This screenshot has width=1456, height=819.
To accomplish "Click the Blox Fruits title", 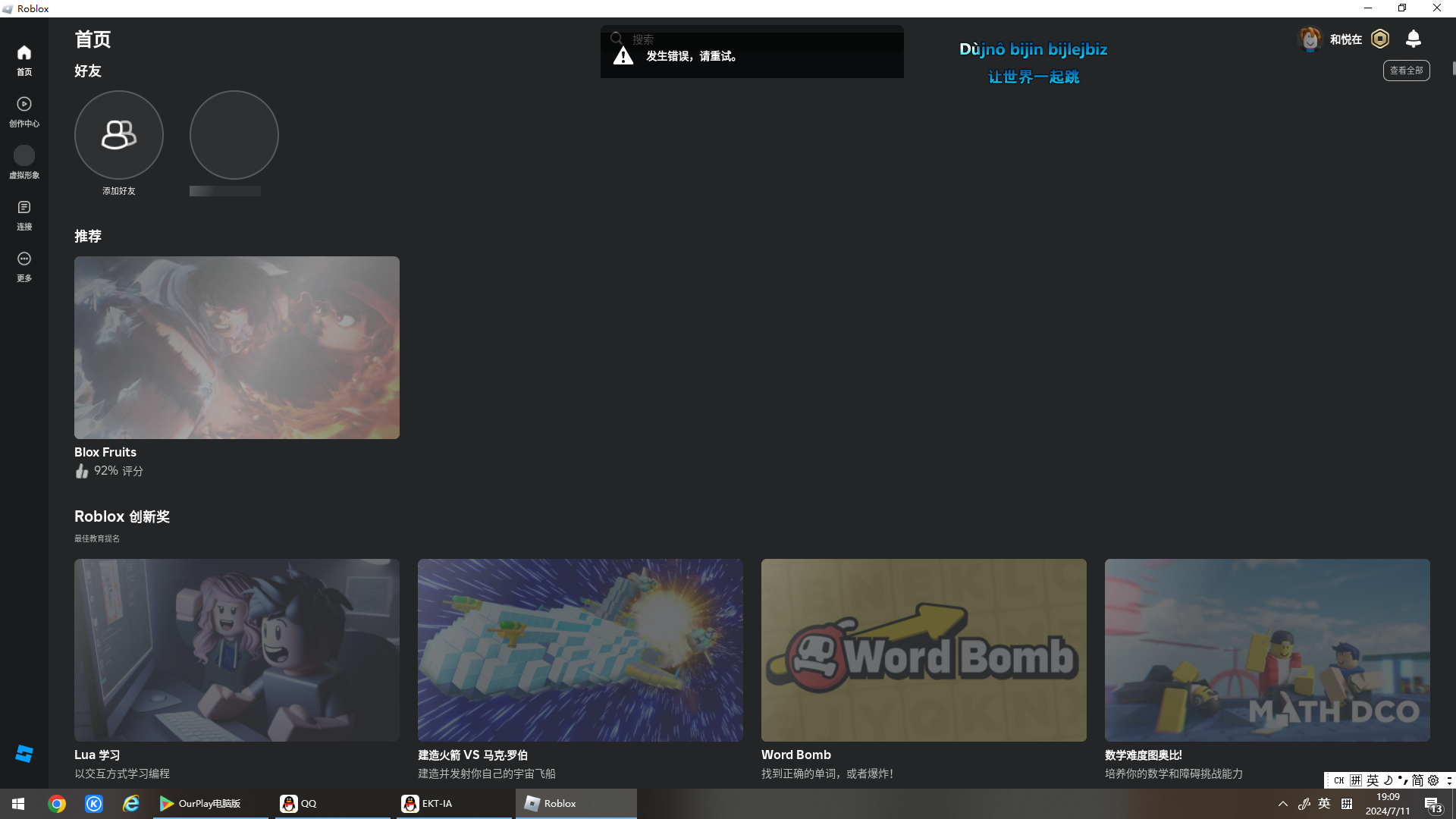I will [105, 452].
